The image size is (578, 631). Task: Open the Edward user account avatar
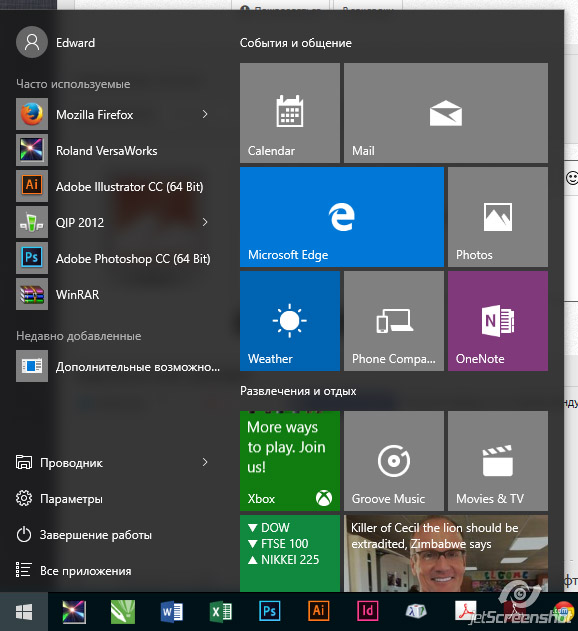coord(32,42)
